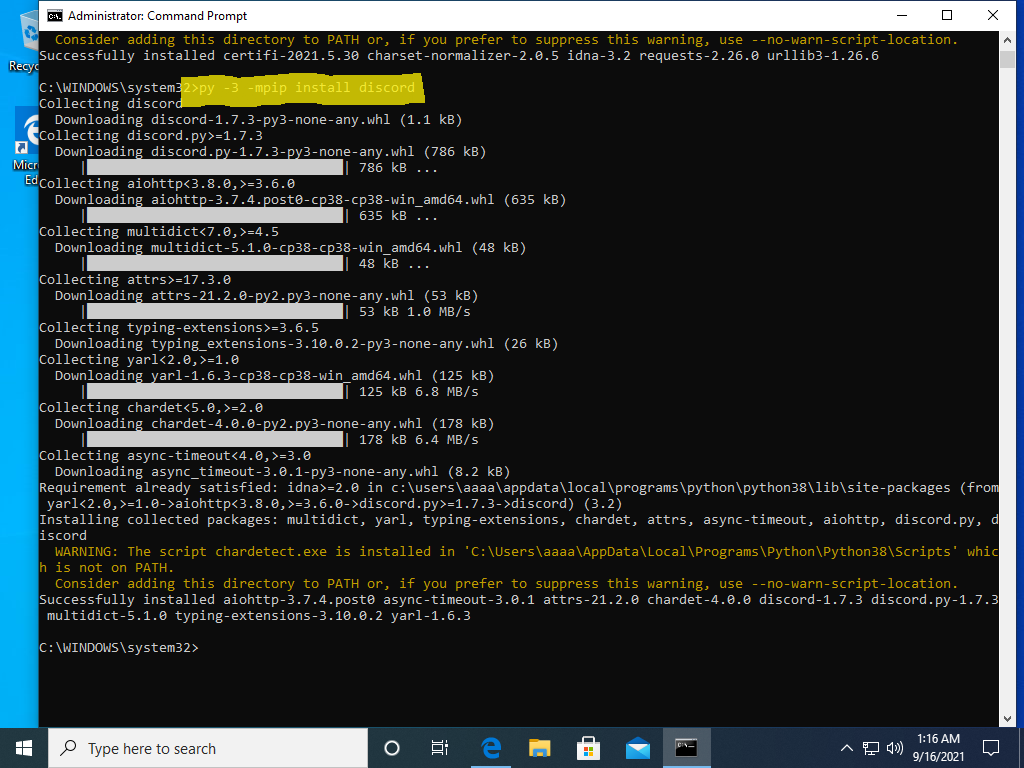Click 'Collecting aiohttp<3.8.0,>=3.6.0' line

click(167, 184)
